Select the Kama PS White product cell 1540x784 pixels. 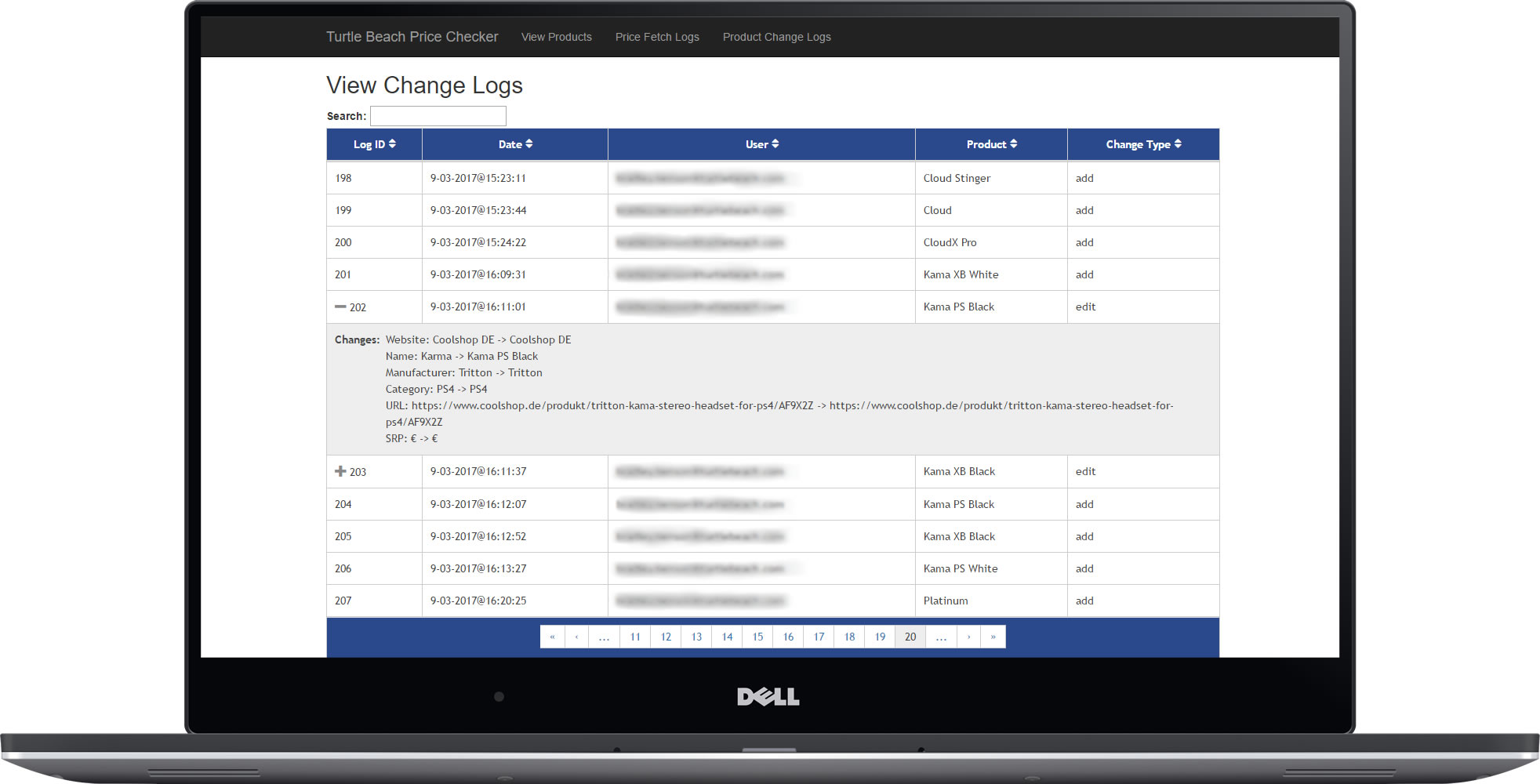pyautogui.click(x=991, y=568)
